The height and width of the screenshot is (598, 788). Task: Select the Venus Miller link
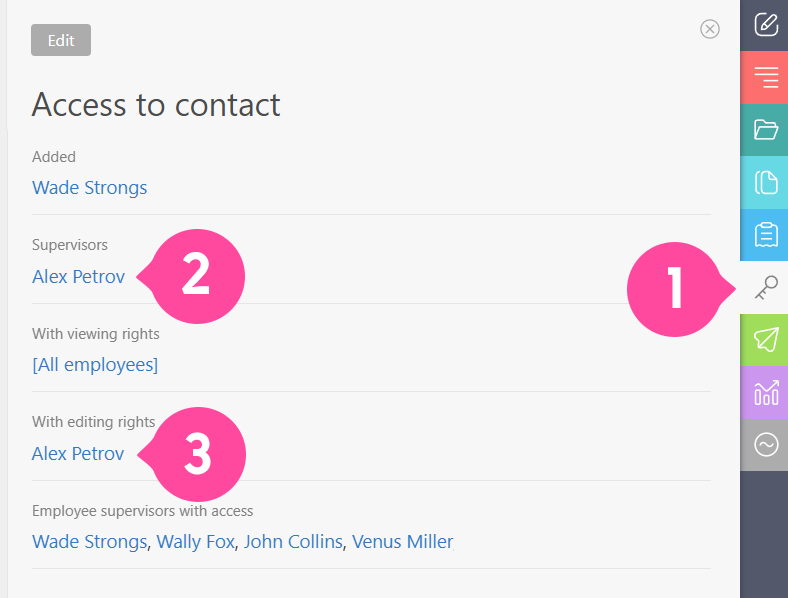(403, 542)
